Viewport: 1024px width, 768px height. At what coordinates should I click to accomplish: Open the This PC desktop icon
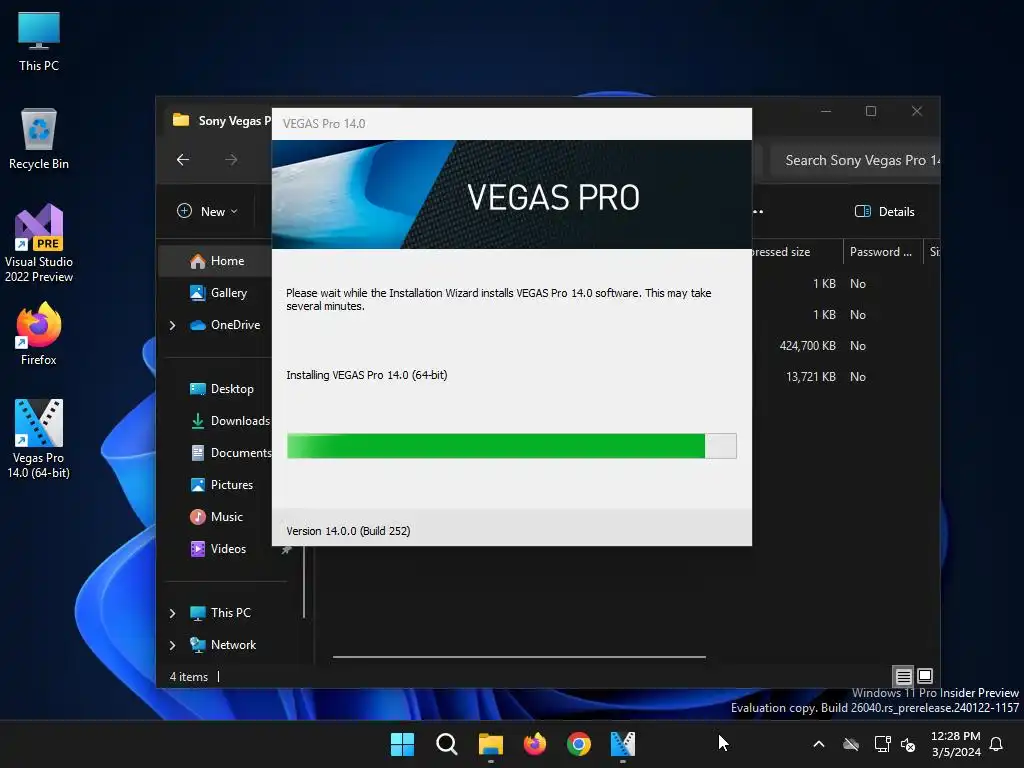click(x=39, y=42)
